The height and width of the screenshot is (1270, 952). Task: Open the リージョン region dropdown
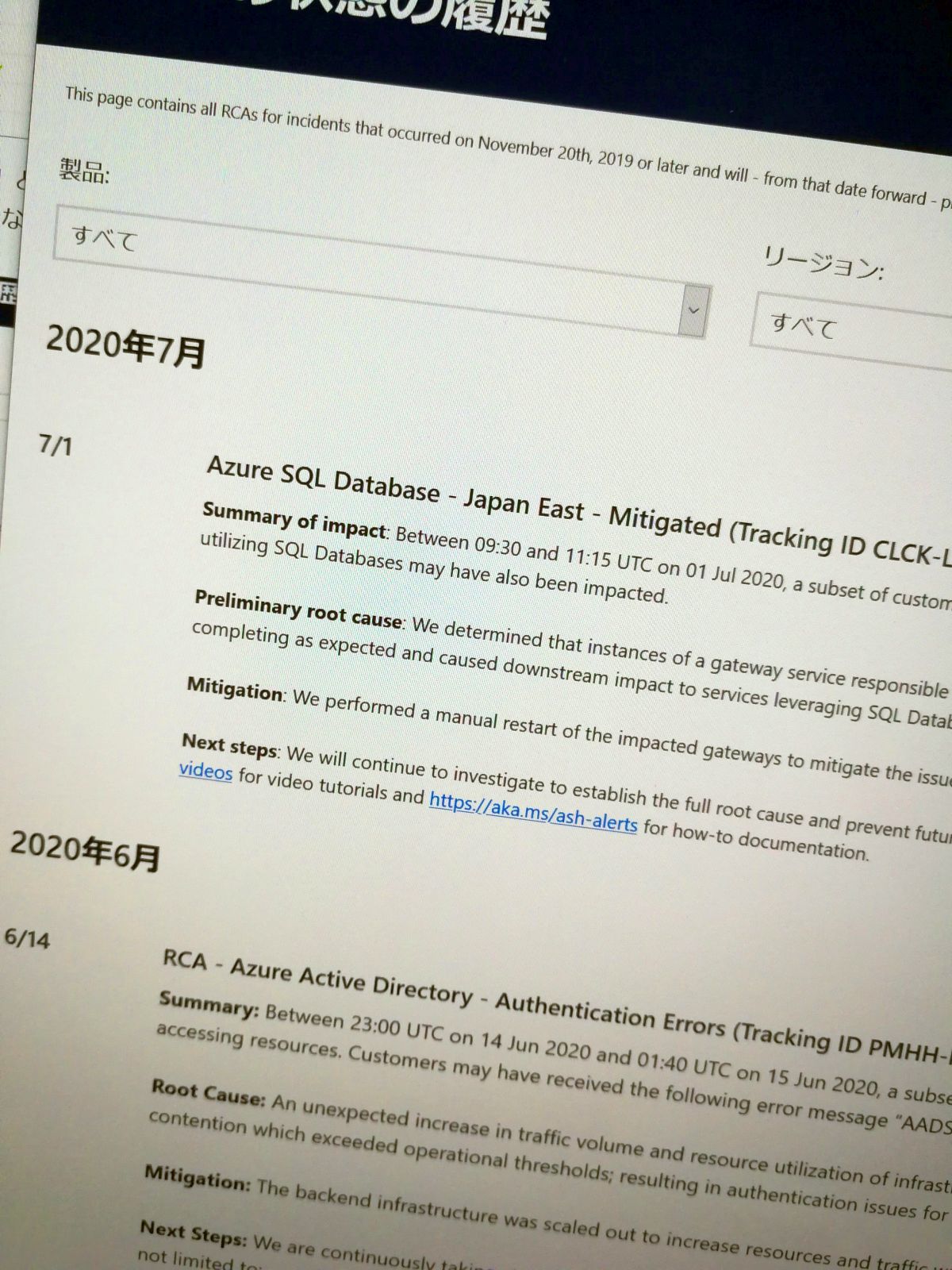851,332
